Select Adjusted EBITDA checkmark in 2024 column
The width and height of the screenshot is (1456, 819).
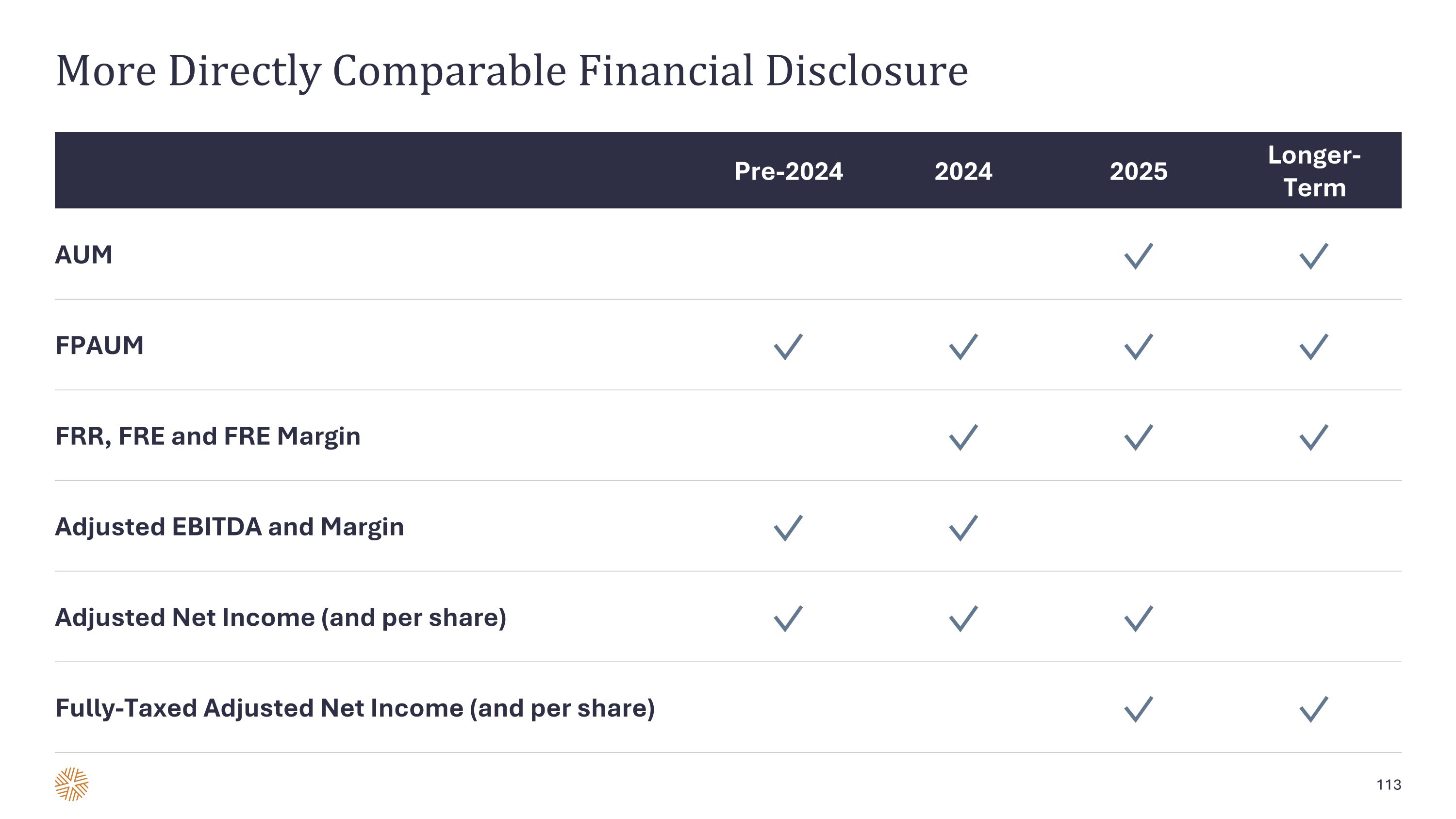tap(963, 528)
